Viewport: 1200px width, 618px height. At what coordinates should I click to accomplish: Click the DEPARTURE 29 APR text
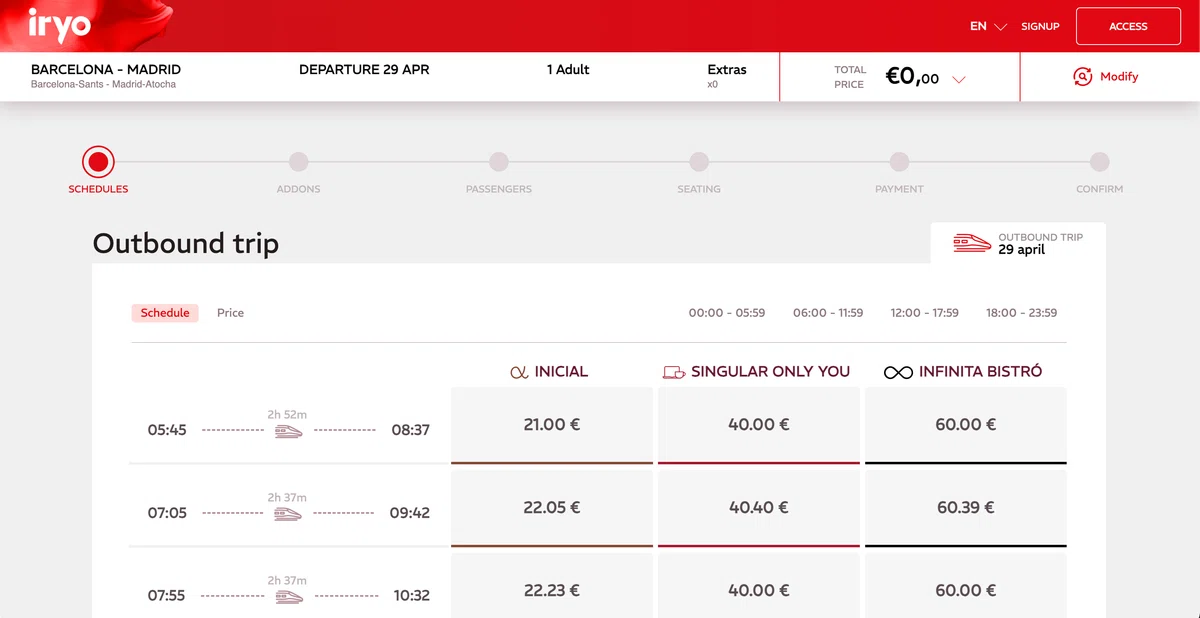point(364,70)
